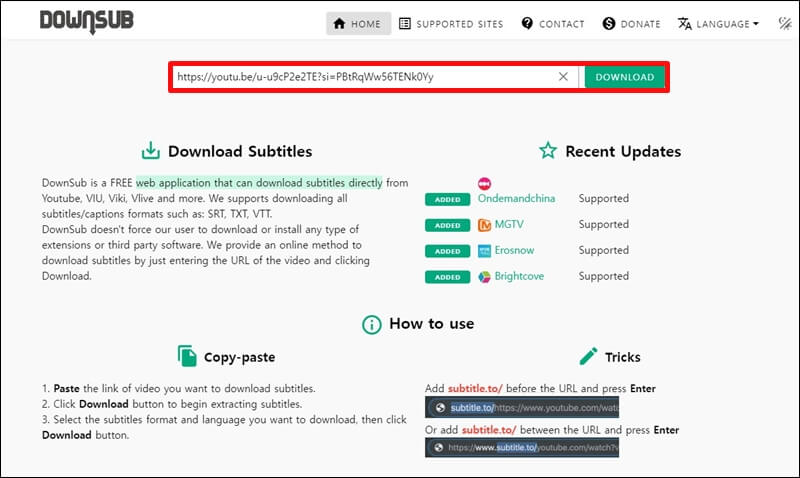This screenshot has width=800, height=478.
Task: Click the first subtitle.to/ address bar example
Action: [x=522, y=408]
